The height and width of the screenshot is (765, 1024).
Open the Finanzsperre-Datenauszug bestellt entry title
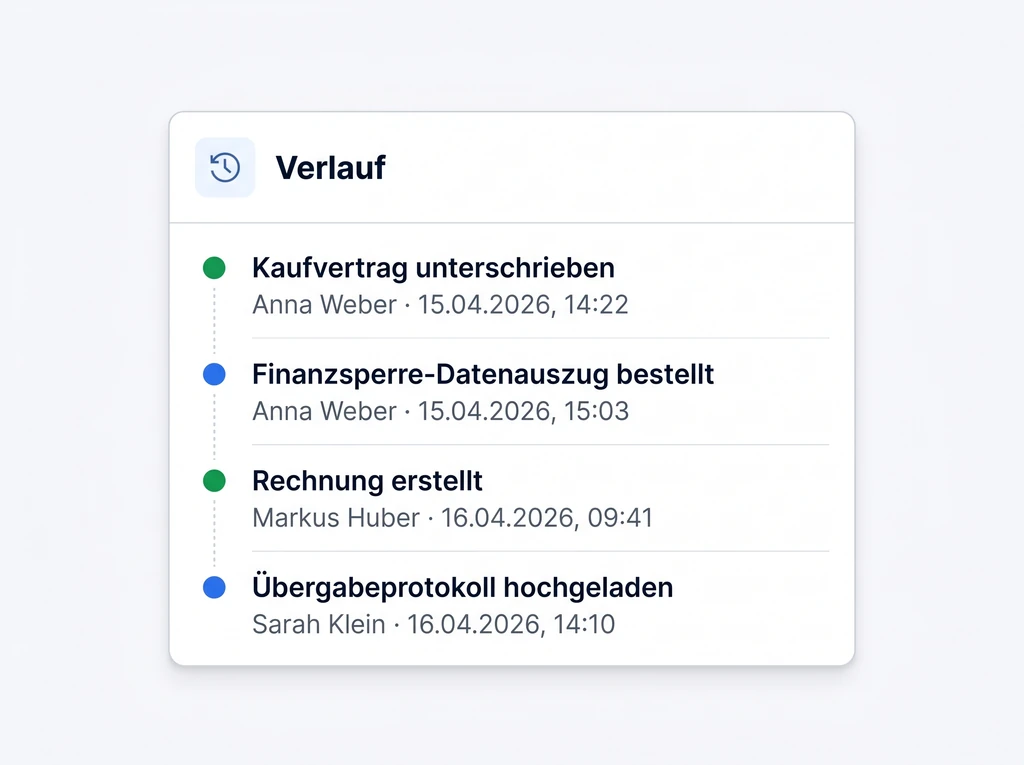(x=483, y=375)
